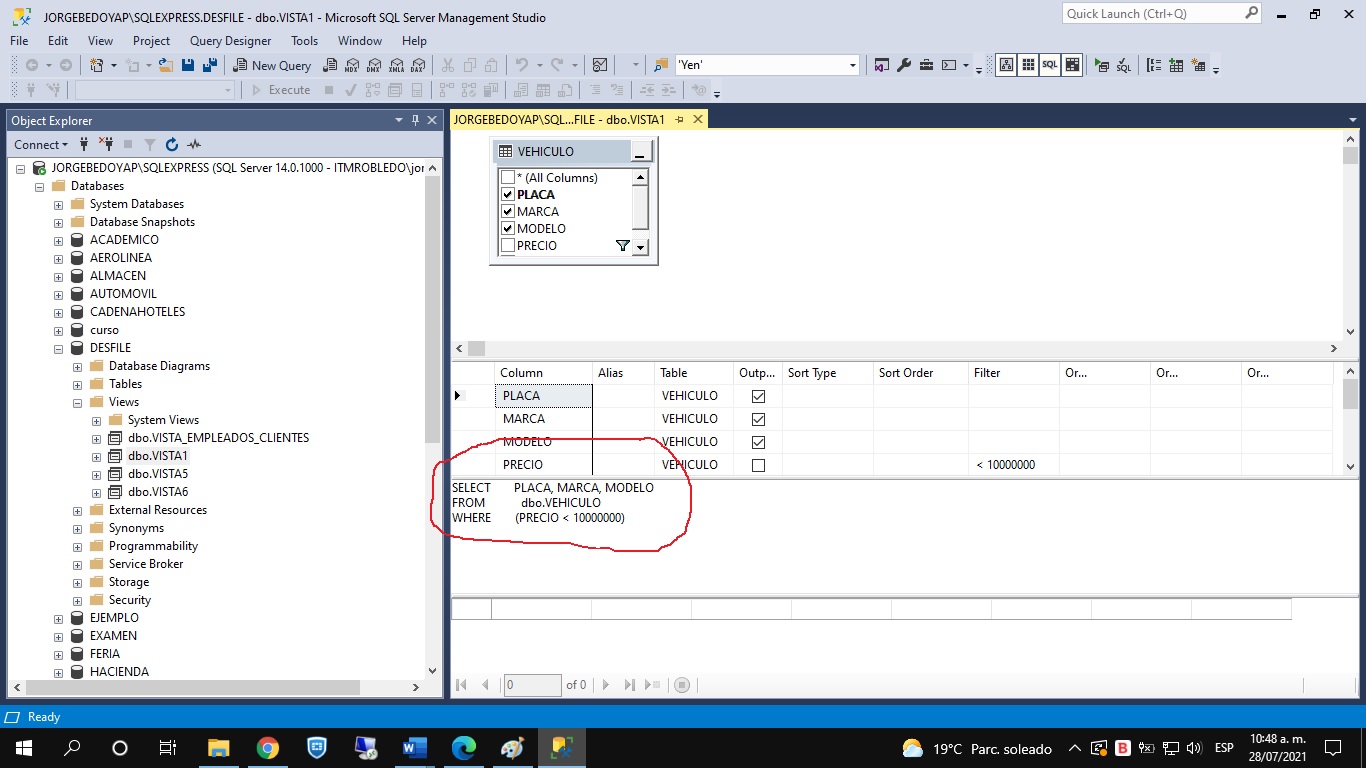Image resolution: width=1366 pixels, height=768 pixels.
Task: Select the dbo.VISTA6 view
Action: [x=158, y=492]
